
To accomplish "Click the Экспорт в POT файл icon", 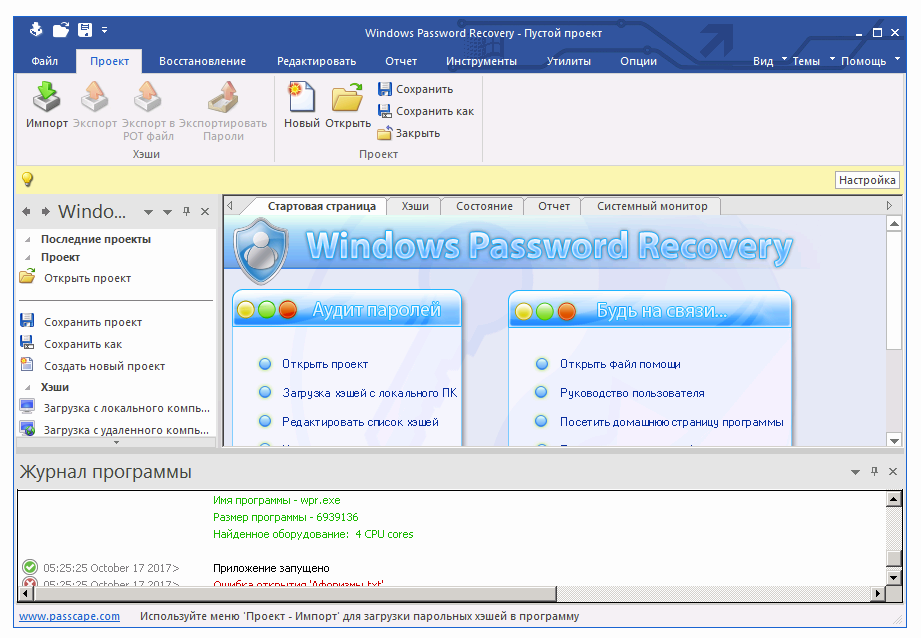I will pyautogui.click(x=147, y=98).
